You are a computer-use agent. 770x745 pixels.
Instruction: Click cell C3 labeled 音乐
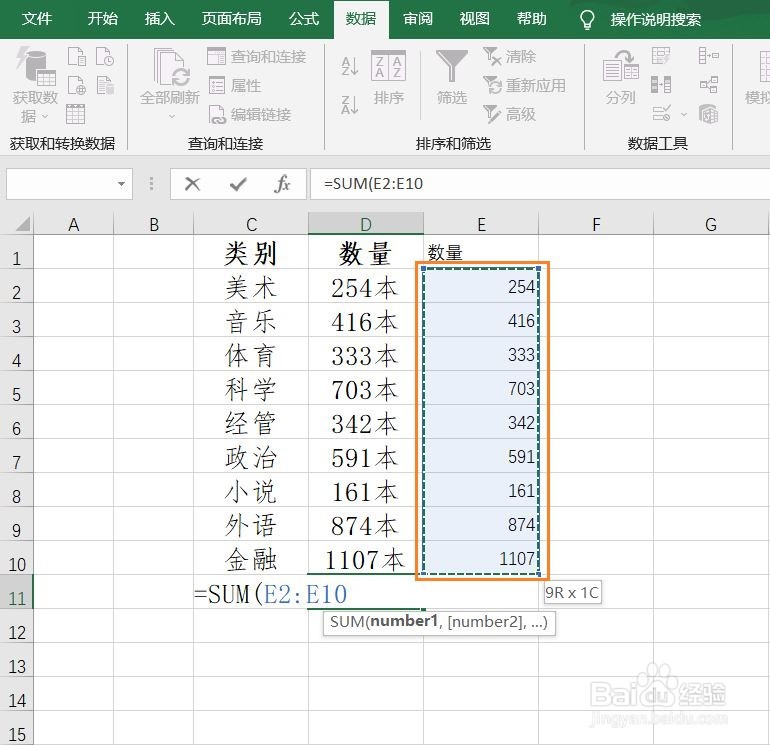[x=251, y=320]
